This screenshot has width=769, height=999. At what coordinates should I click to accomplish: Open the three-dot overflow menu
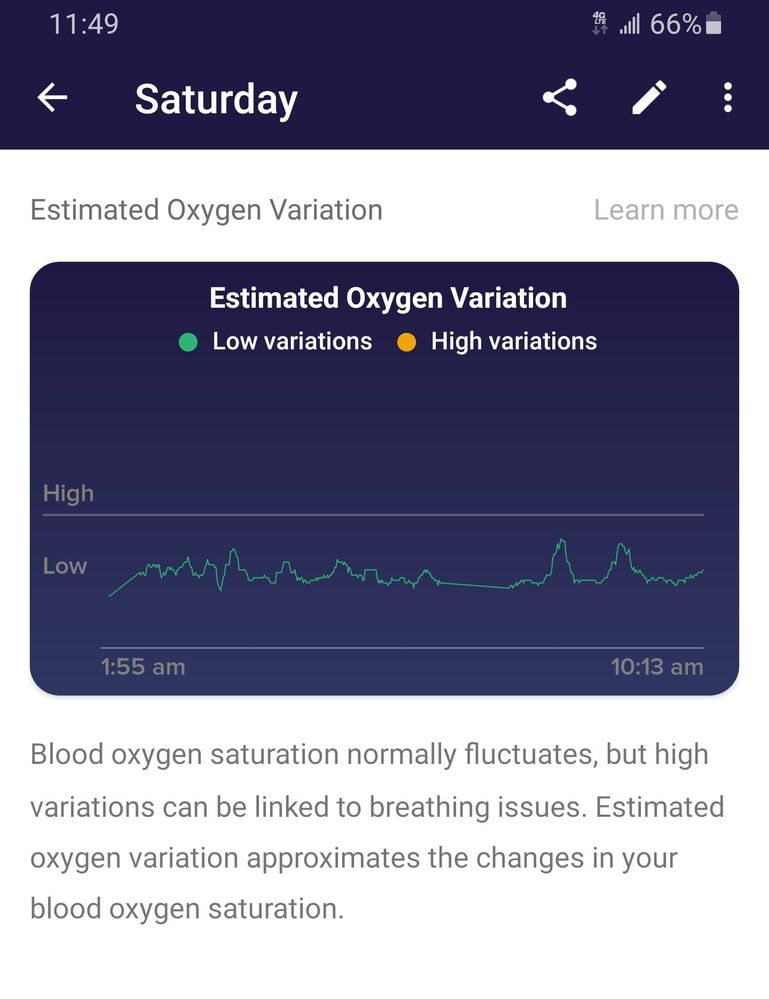click(x=727, y=97)
